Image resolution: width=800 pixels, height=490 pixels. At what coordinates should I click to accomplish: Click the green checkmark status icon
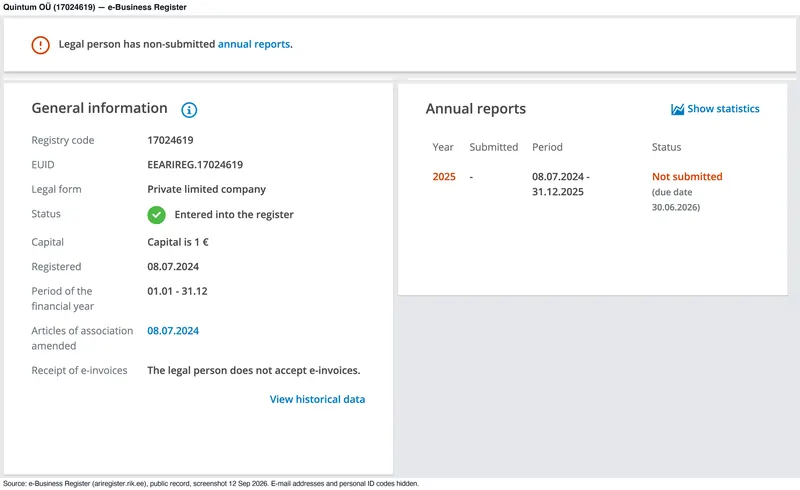point(157,215)
